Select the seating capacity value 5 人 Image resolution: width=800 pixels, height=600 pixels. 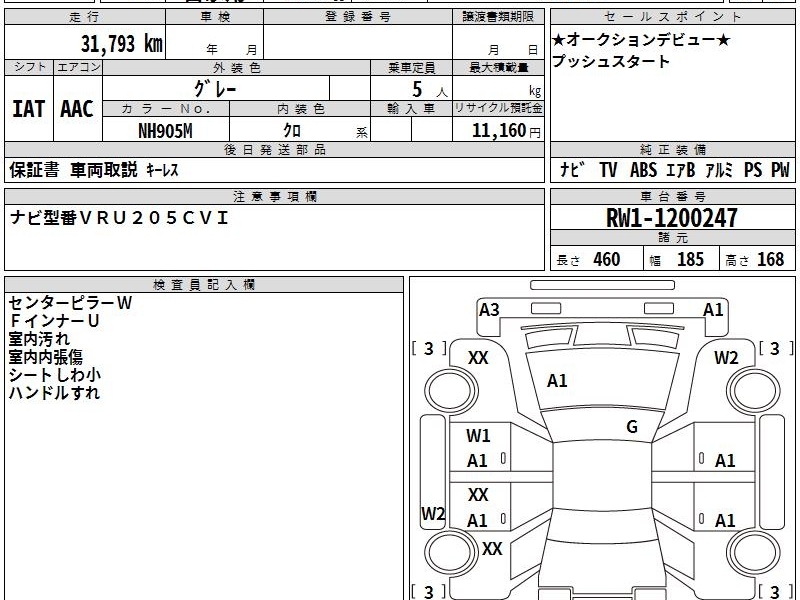(x=430, y=90)
